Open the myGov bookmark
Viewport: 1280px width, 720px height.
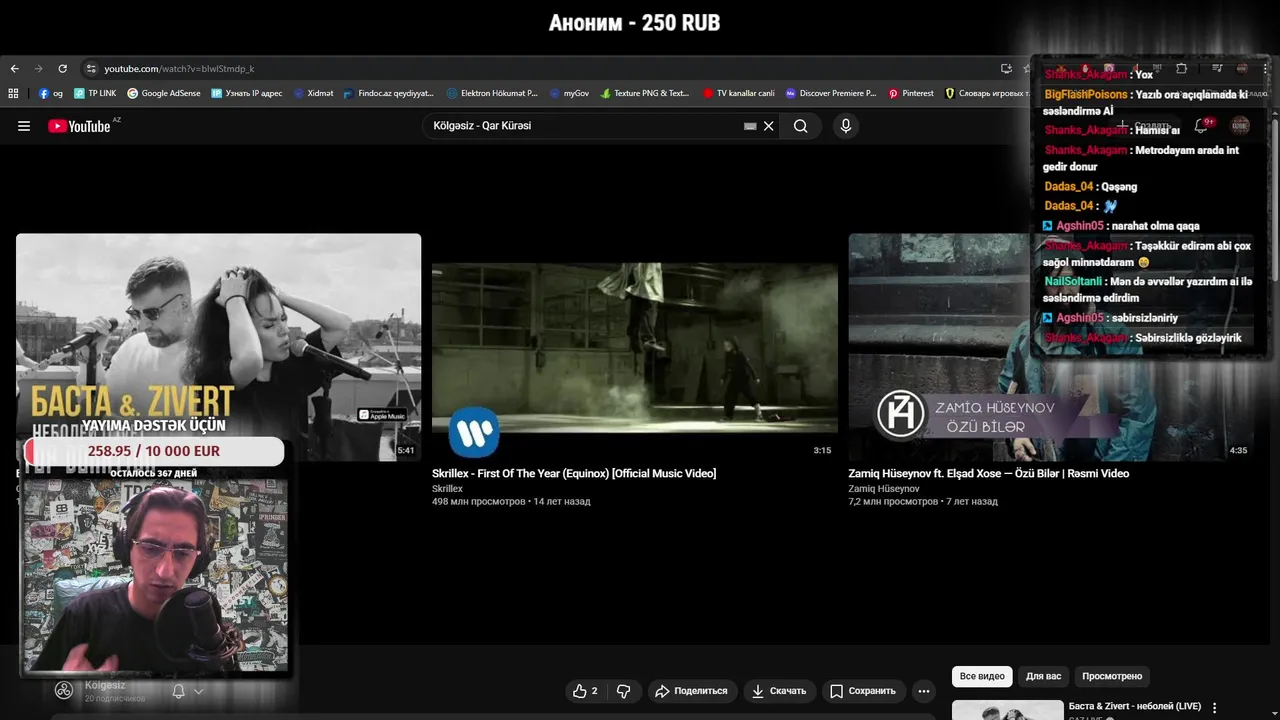[569, 93]
